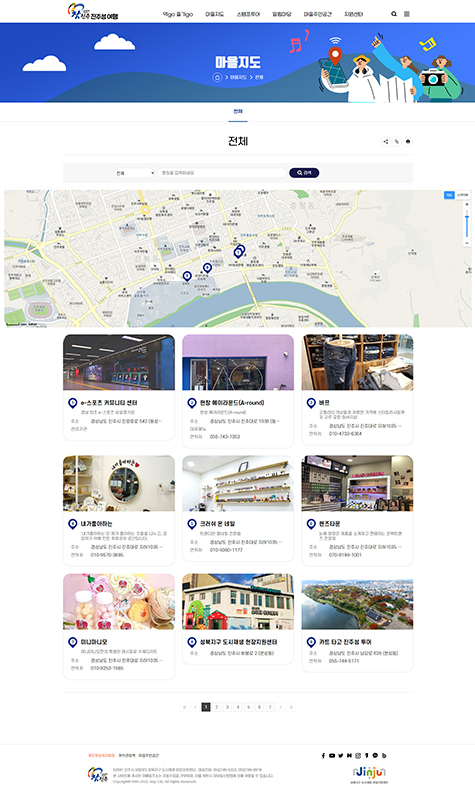The height and width of the screenshot is (800, 475).
Task: Open the pink candy jars card image
Action: [119, 602]
